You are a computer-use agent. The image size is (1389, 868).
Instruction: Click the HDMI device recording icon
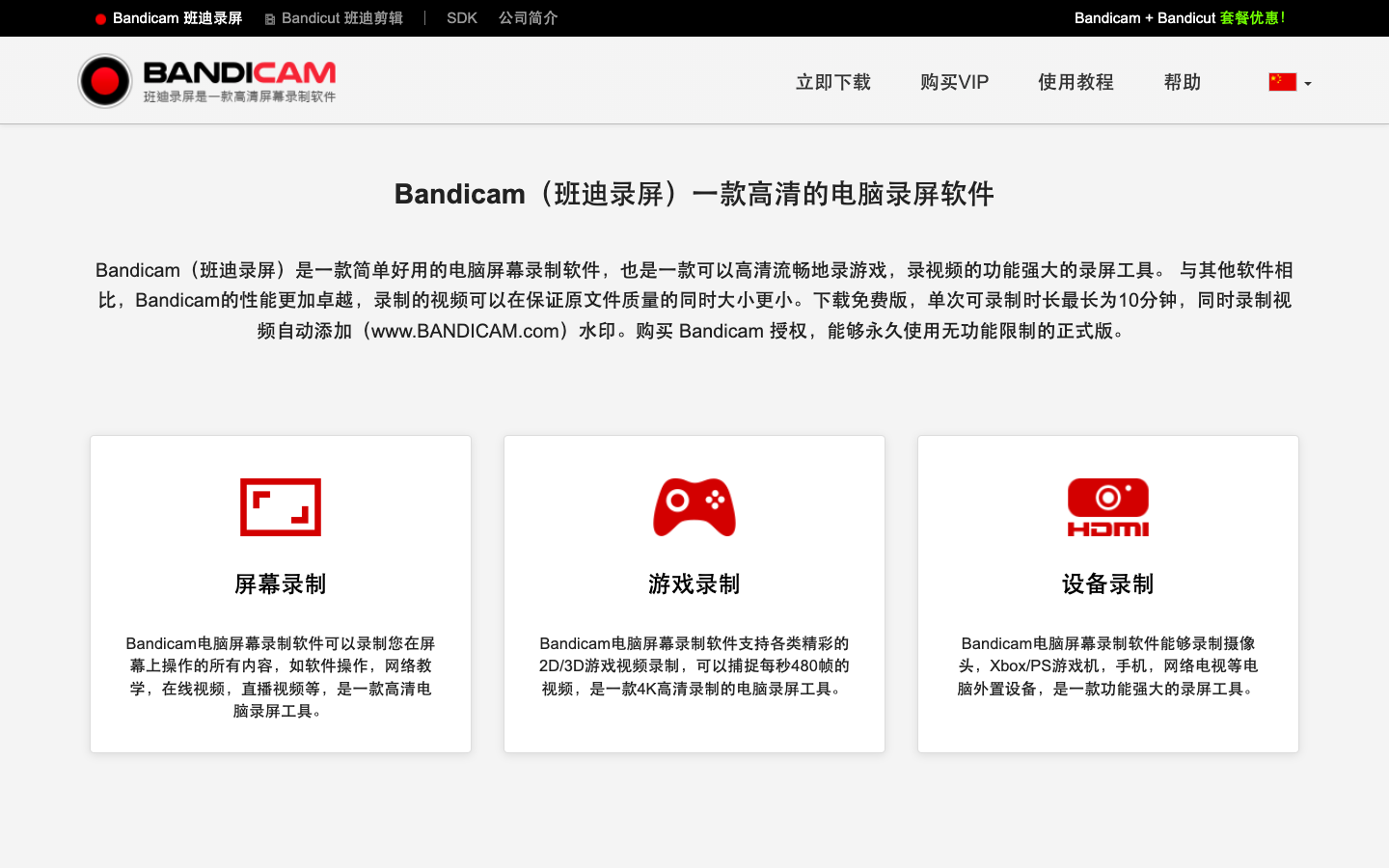pos(1107,506)
